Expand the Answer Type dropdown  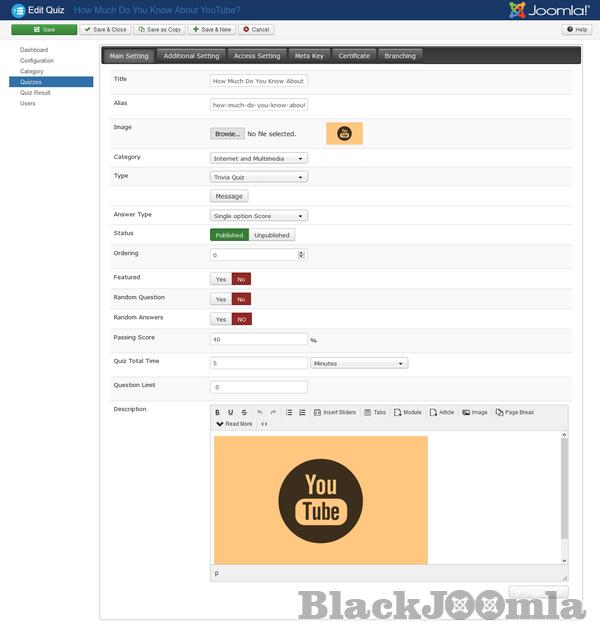pyautogui.click(x=259, y=215)
